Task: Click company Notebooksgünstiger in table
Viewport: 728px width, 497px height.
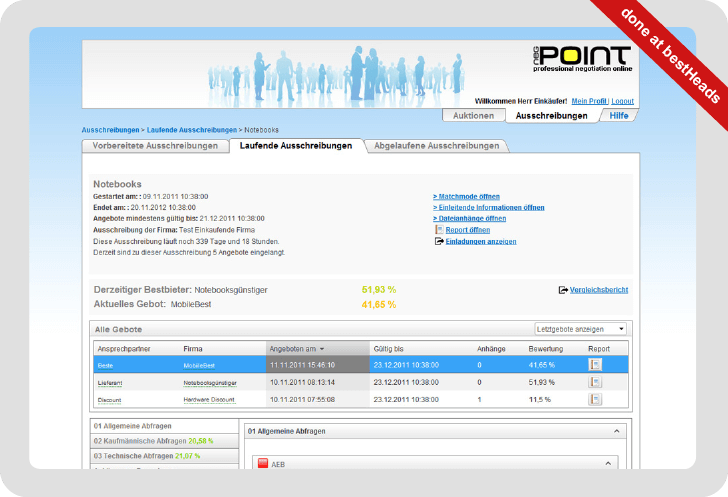Action: [210, 383]
